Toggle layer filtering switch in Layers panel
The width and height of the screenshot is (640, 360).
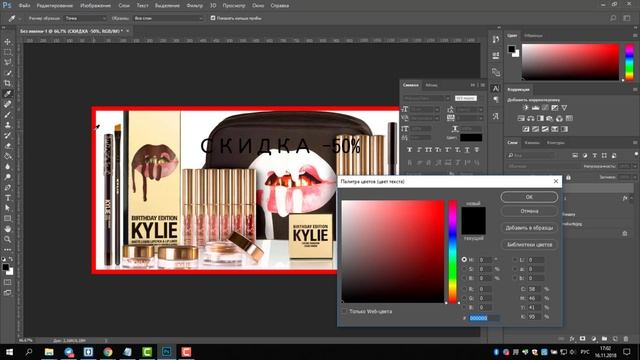click(636, 155)
